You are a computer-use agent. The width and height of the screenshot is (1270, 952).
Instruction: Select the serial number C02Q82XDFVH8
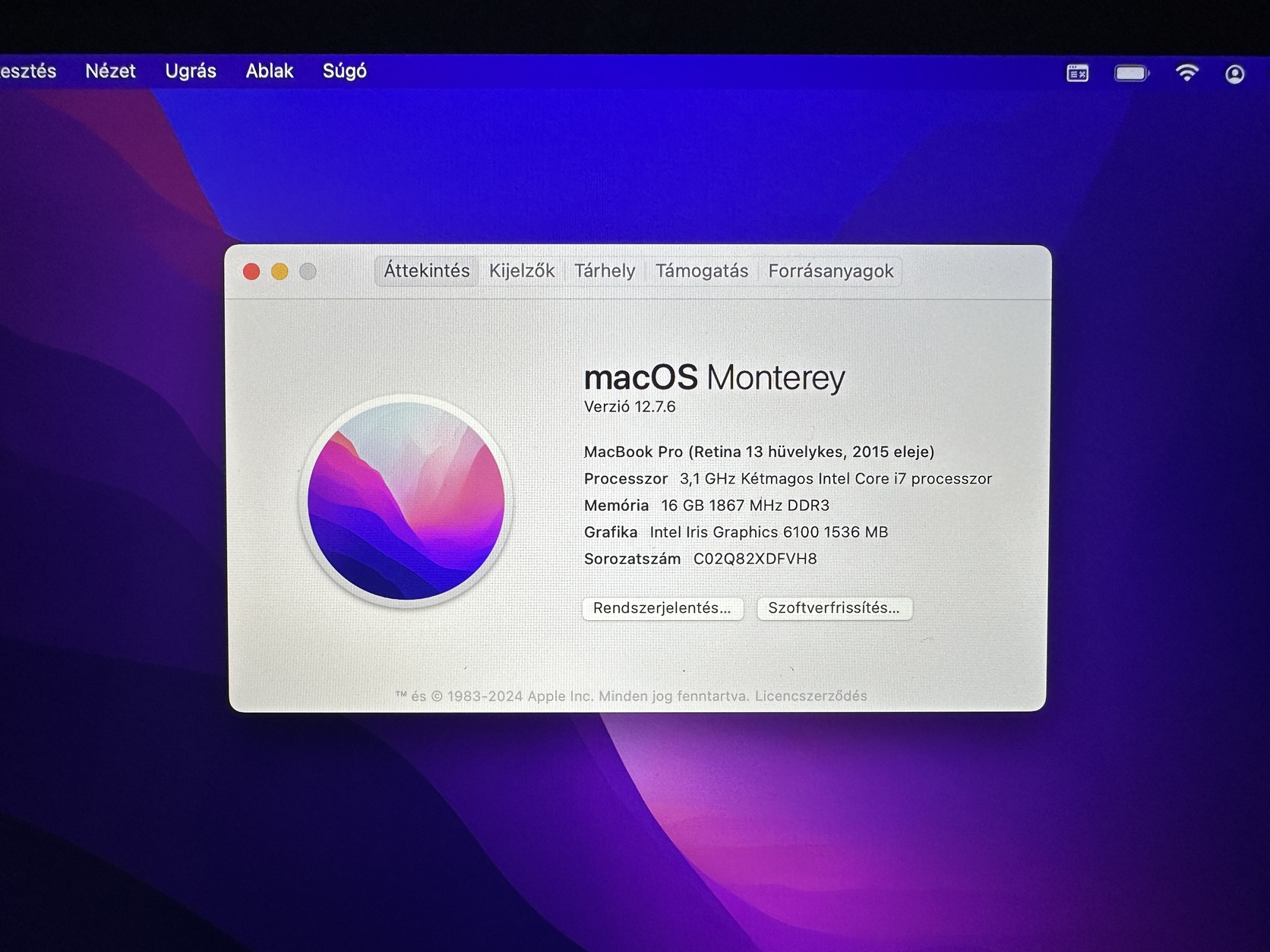click(x=755, y=560)
